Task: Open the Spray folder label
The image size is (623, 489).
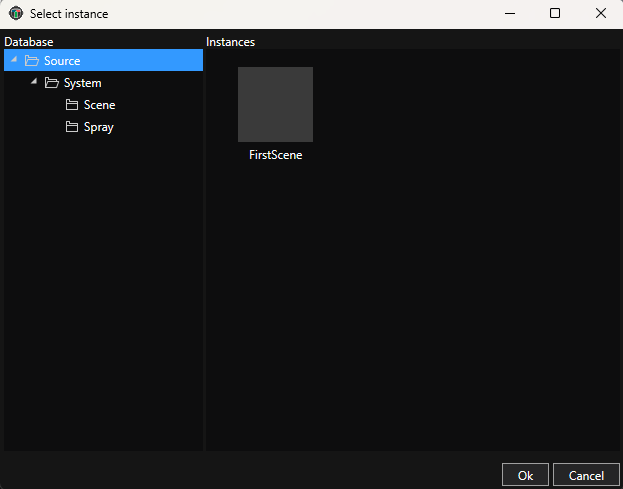Action: [x=99, y=128]
